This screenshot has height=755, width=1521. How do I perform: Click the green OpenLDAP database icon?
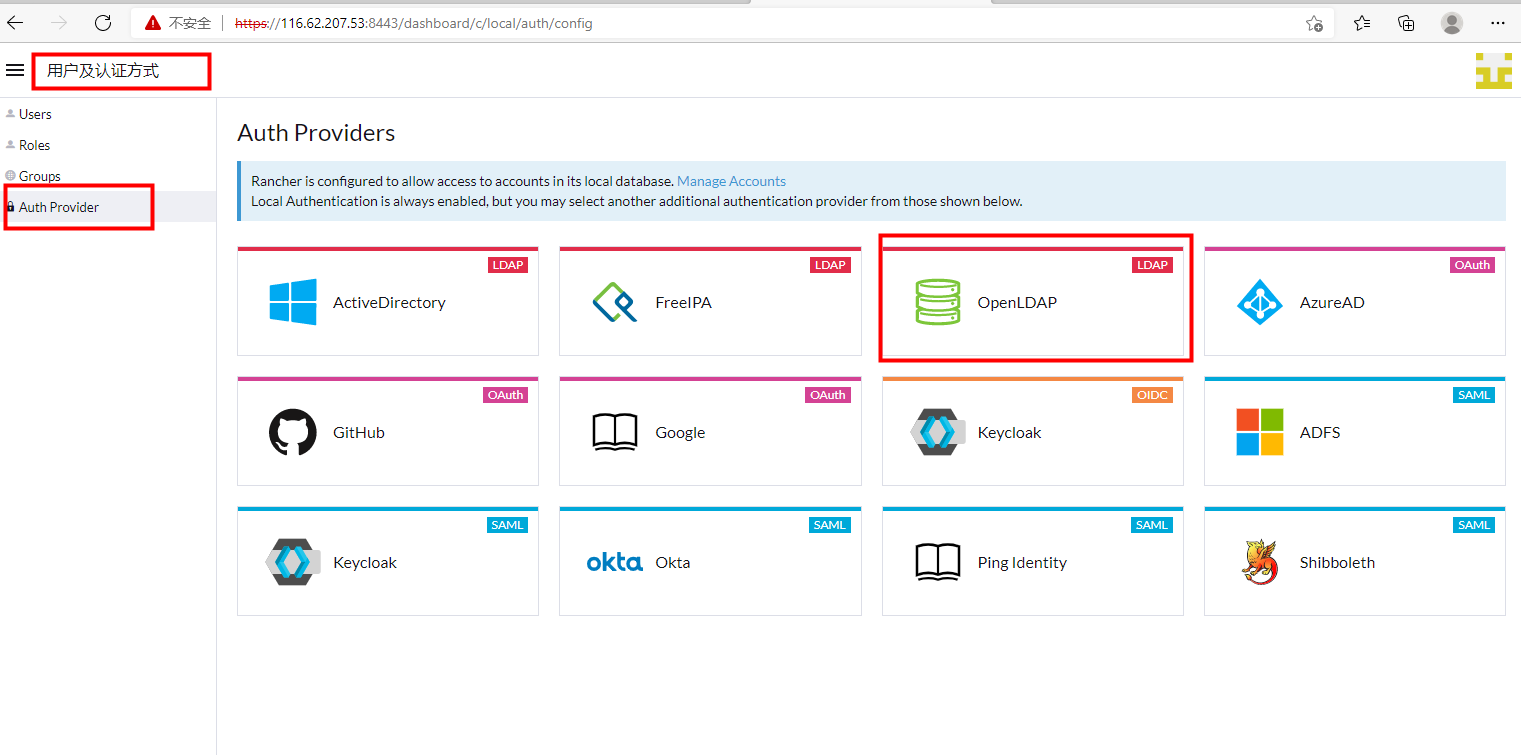click(937, 302)
